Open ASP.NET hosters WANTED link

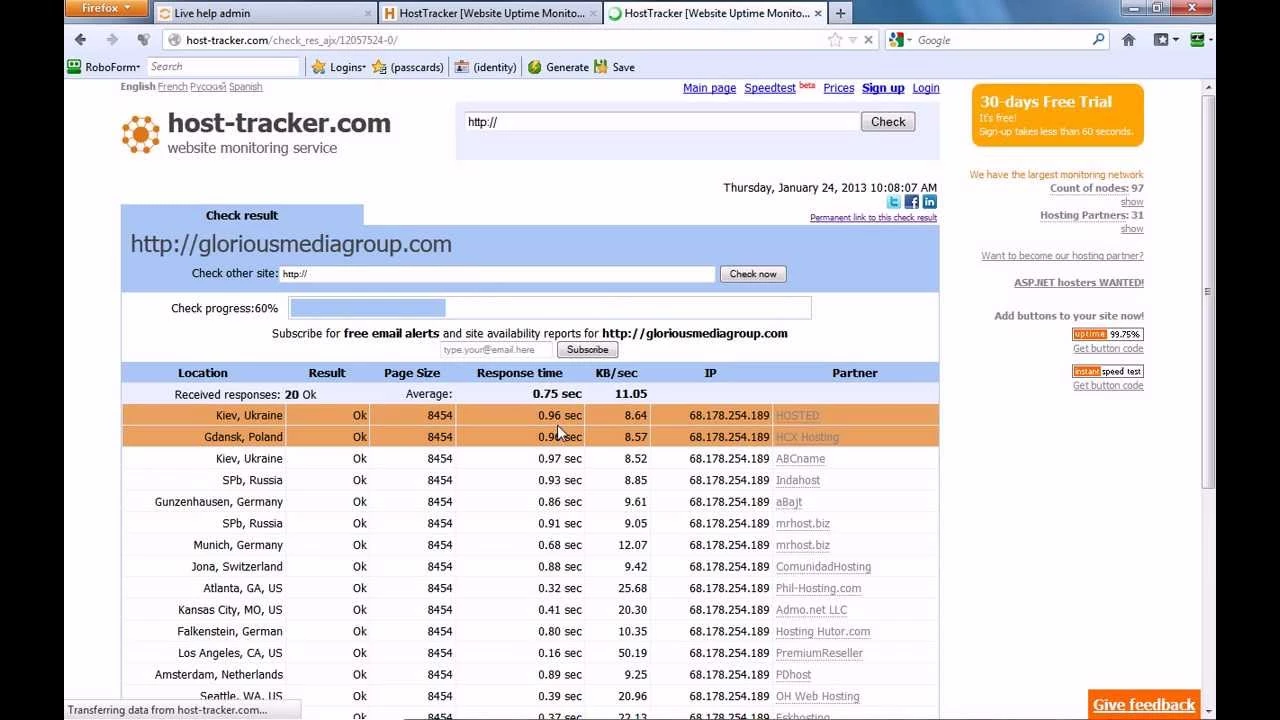(1079, 283)
